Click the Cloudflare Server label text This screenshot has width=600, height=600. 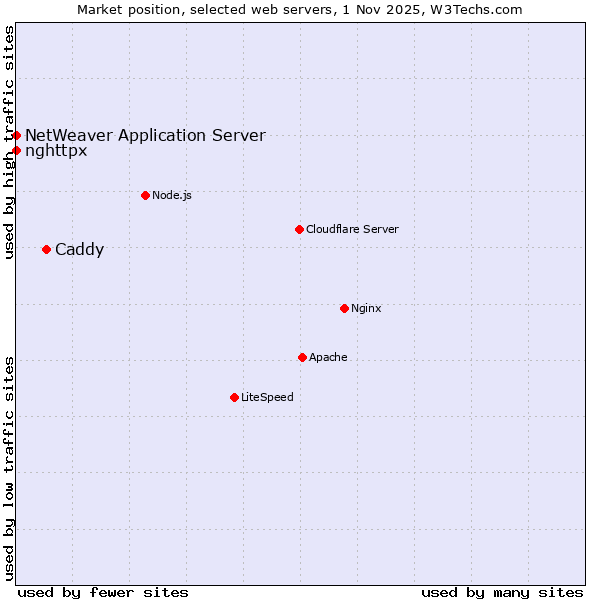[x=352, y=229]
